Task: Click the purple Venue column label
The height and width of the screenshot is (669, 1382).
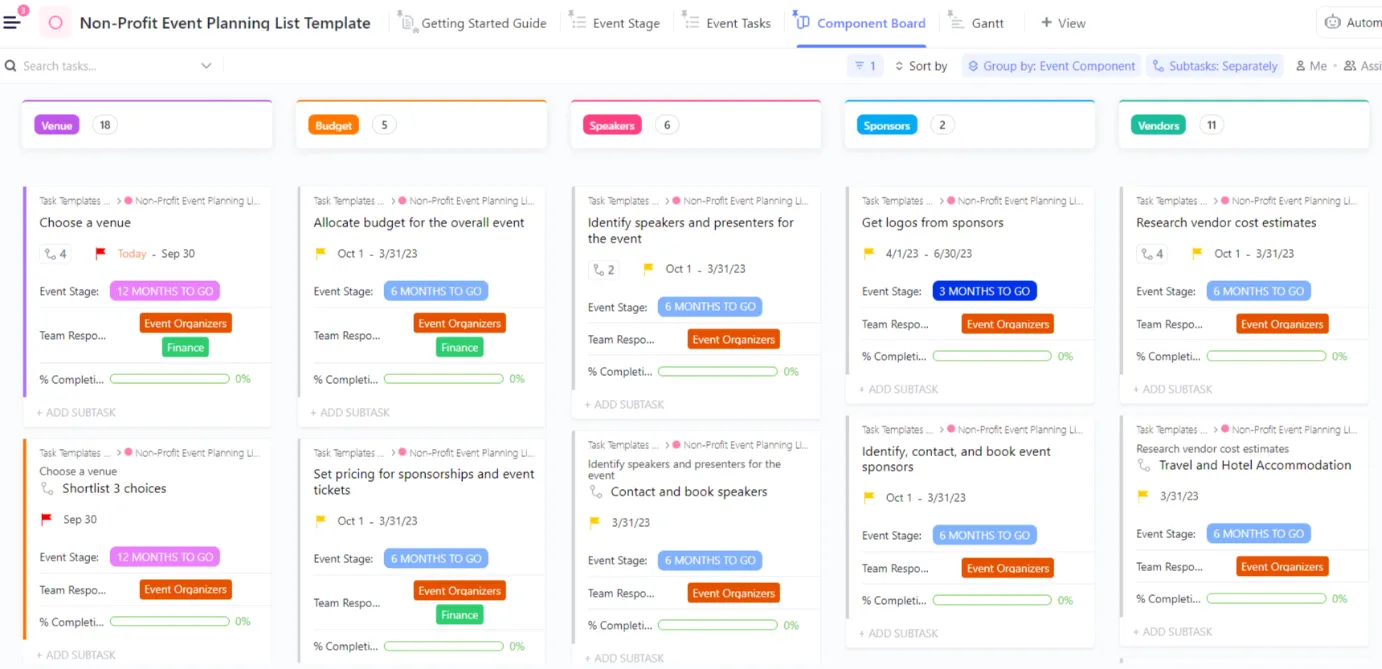Action: point(57,125)
